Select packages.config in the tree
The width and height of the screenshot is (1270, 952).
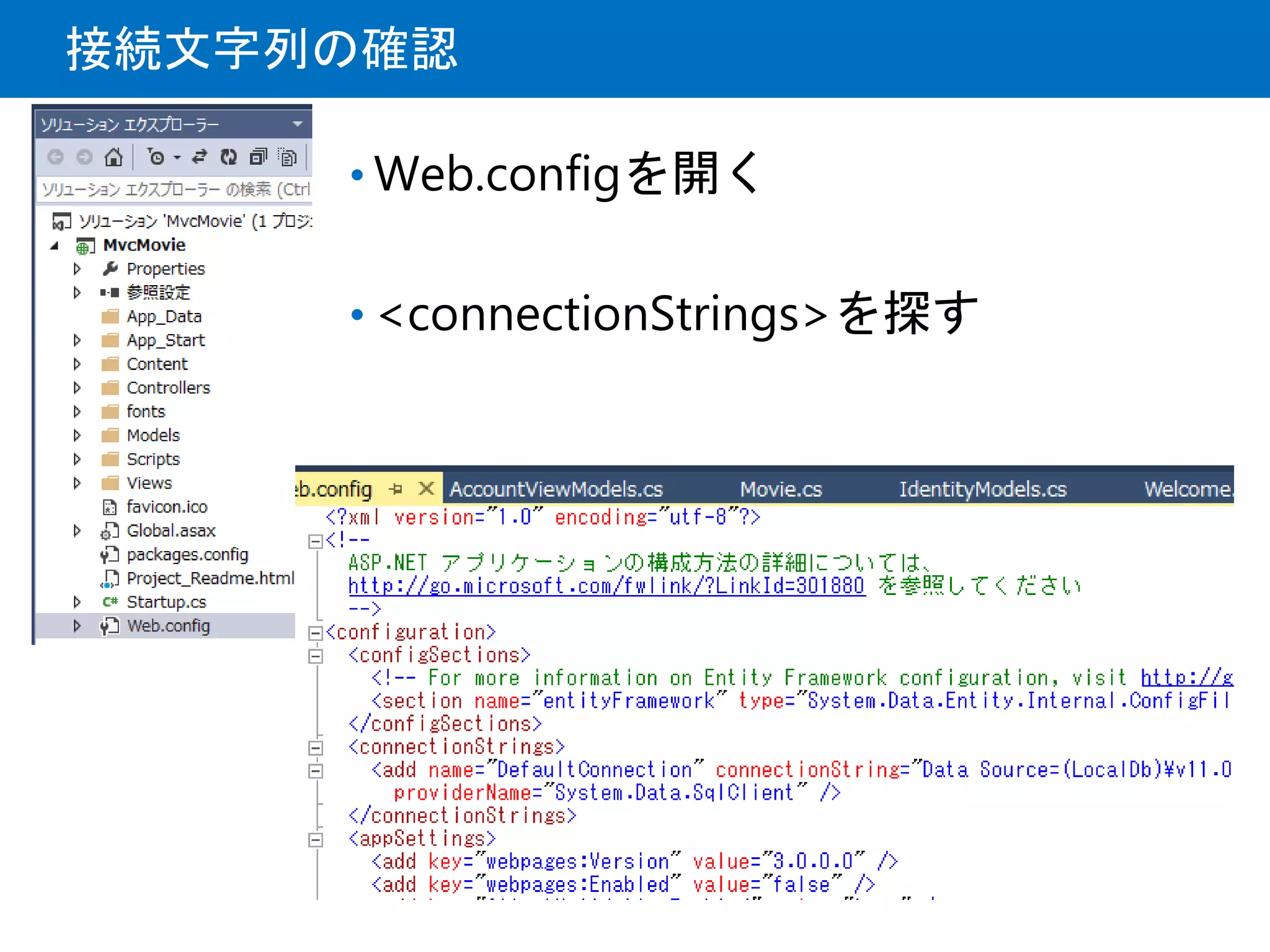pos(187,555)
